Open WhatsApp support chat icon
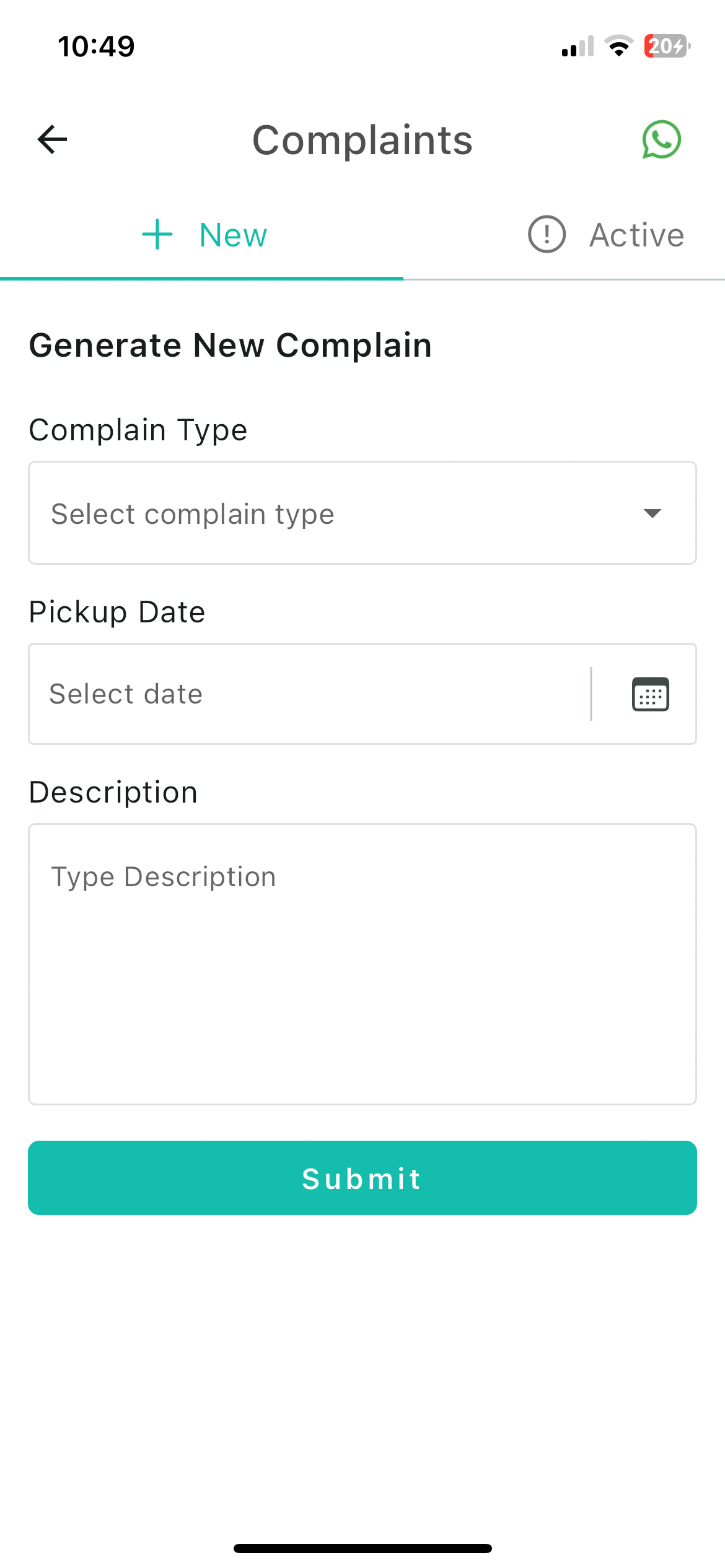Viewport: 725px width, 1568px height. tap(661, 139)
